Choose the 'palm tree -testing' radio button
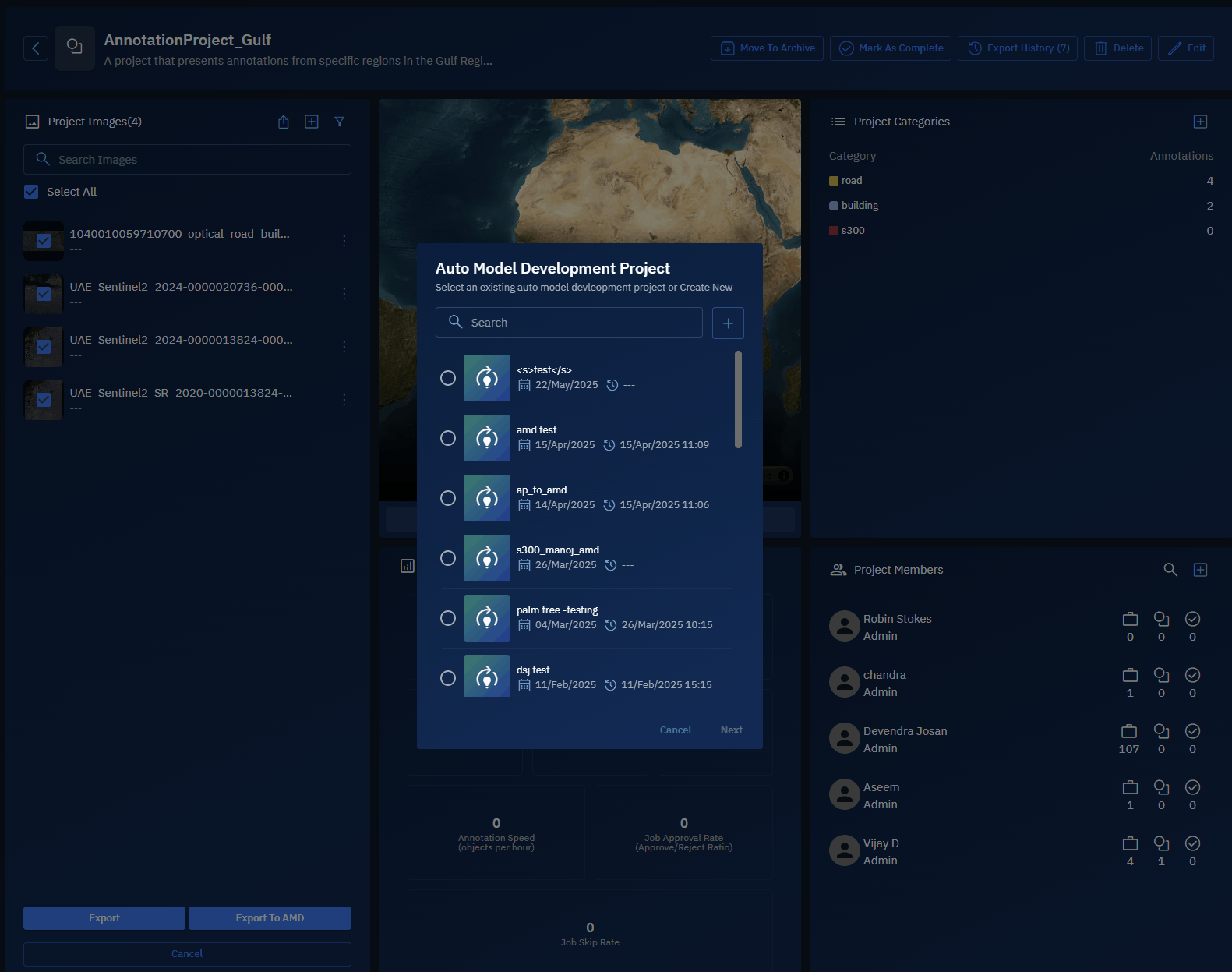The image size is (1232, 972). pos(448,618)
